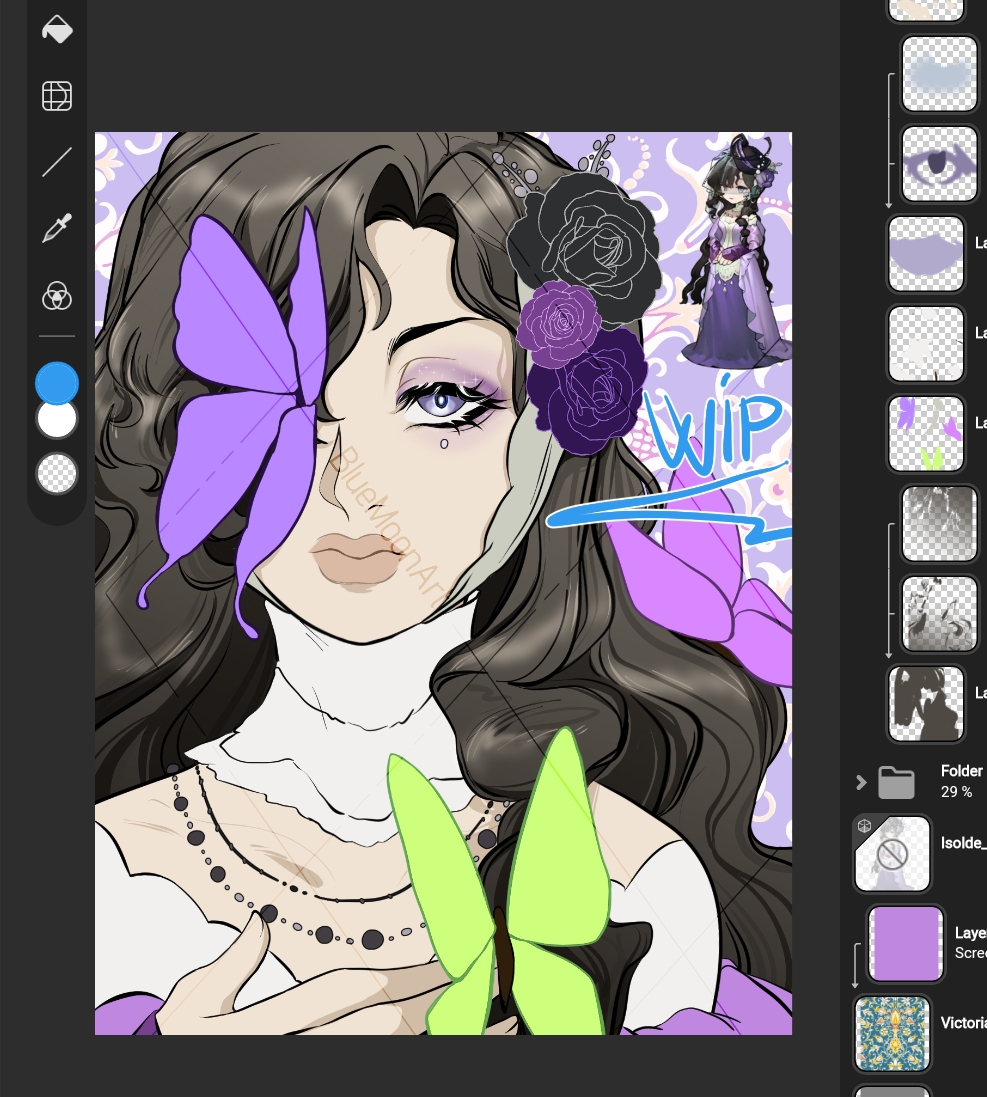
Task: Select the butterflies layer thumbnail
Action: pos(926,434)
